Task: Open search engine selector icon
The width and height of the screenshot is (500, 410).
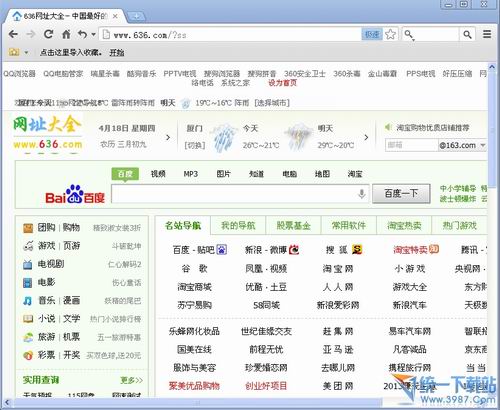Action: (x=409, y=35)
